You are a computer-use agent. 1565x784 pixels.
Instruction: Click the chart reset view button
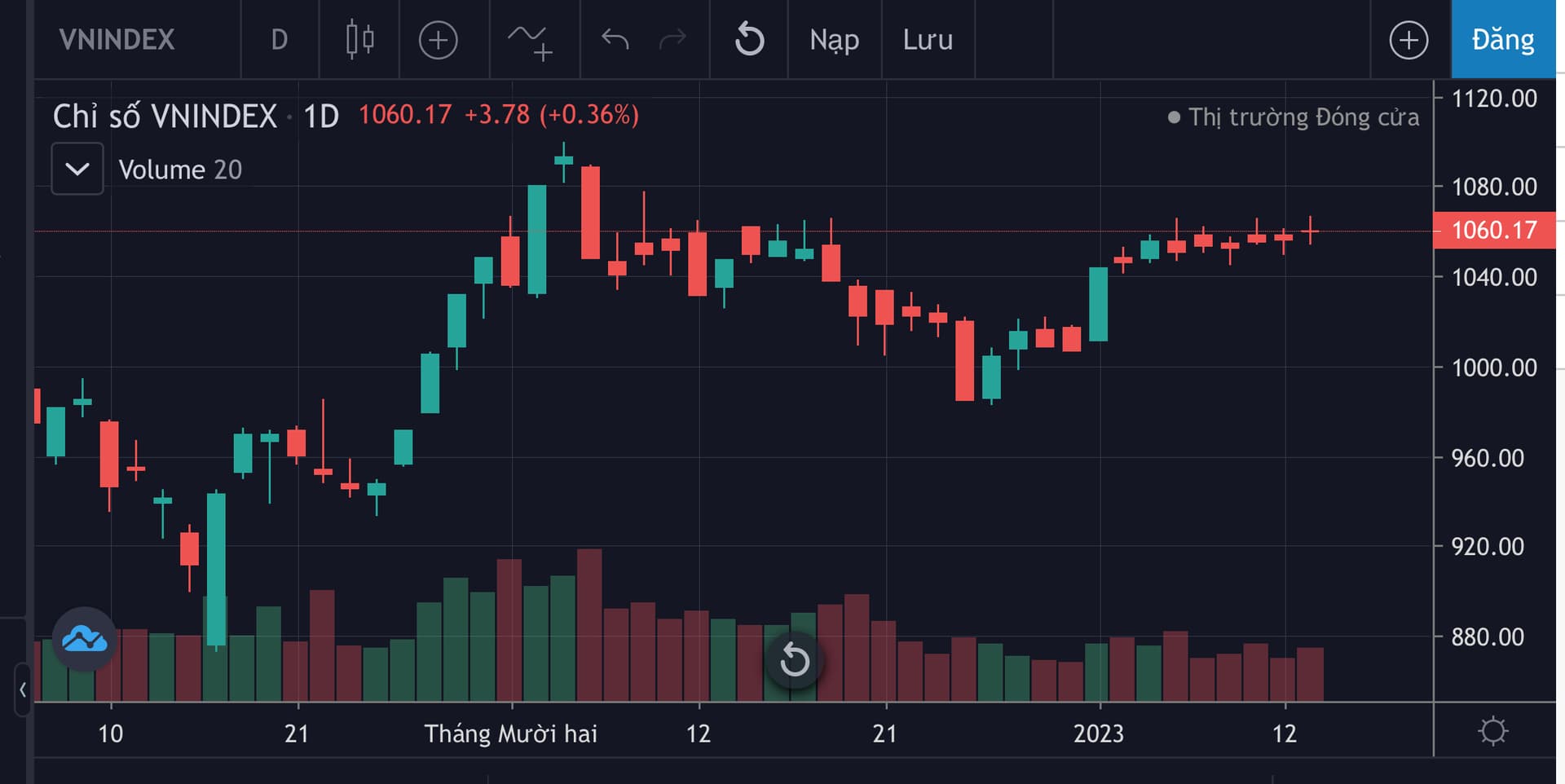pyautogui.click(x=795, y=660)
